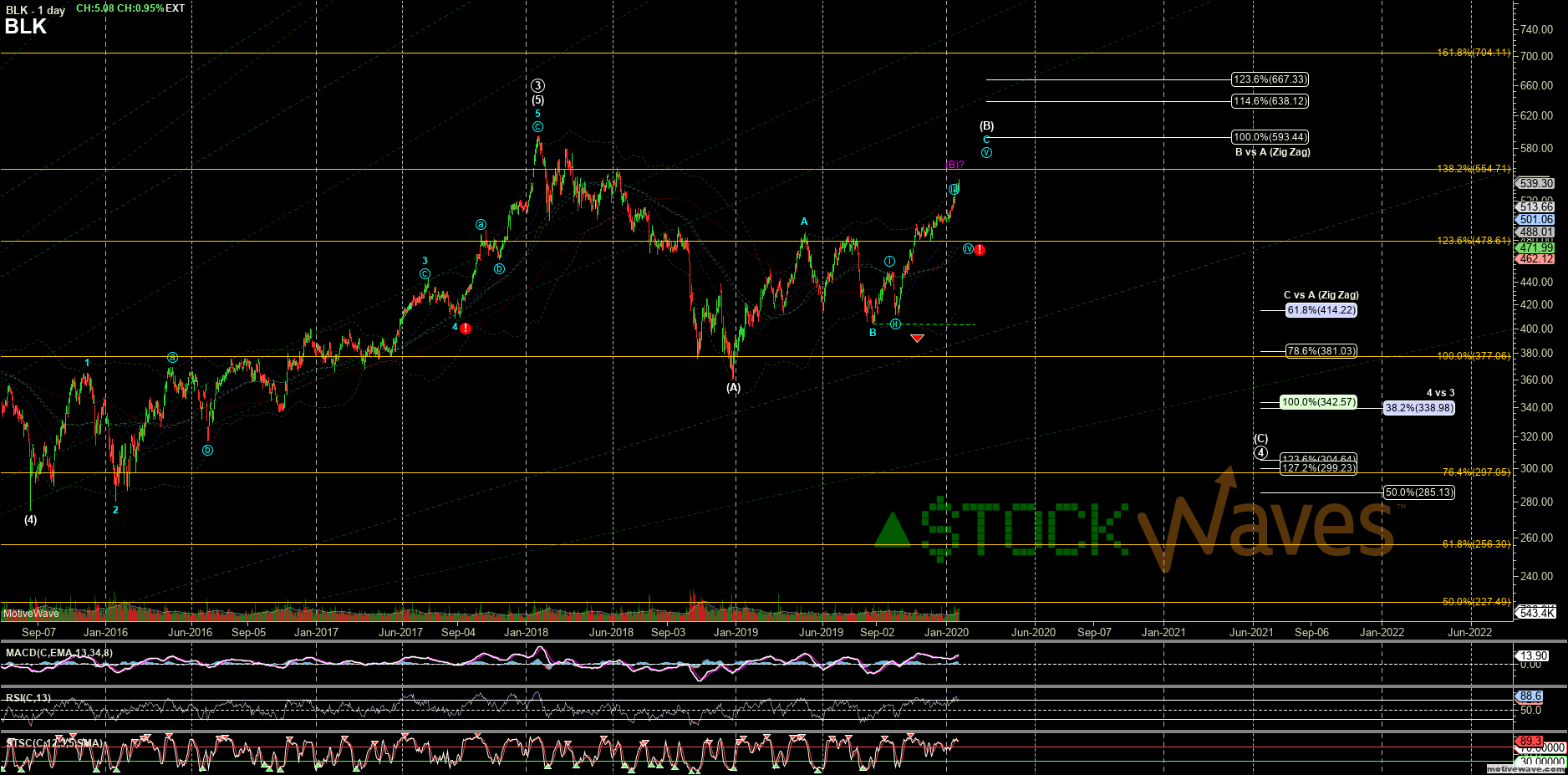Select the white (B) target label
The width and height of the screenshot is (1568, 775).
(987, 126)
